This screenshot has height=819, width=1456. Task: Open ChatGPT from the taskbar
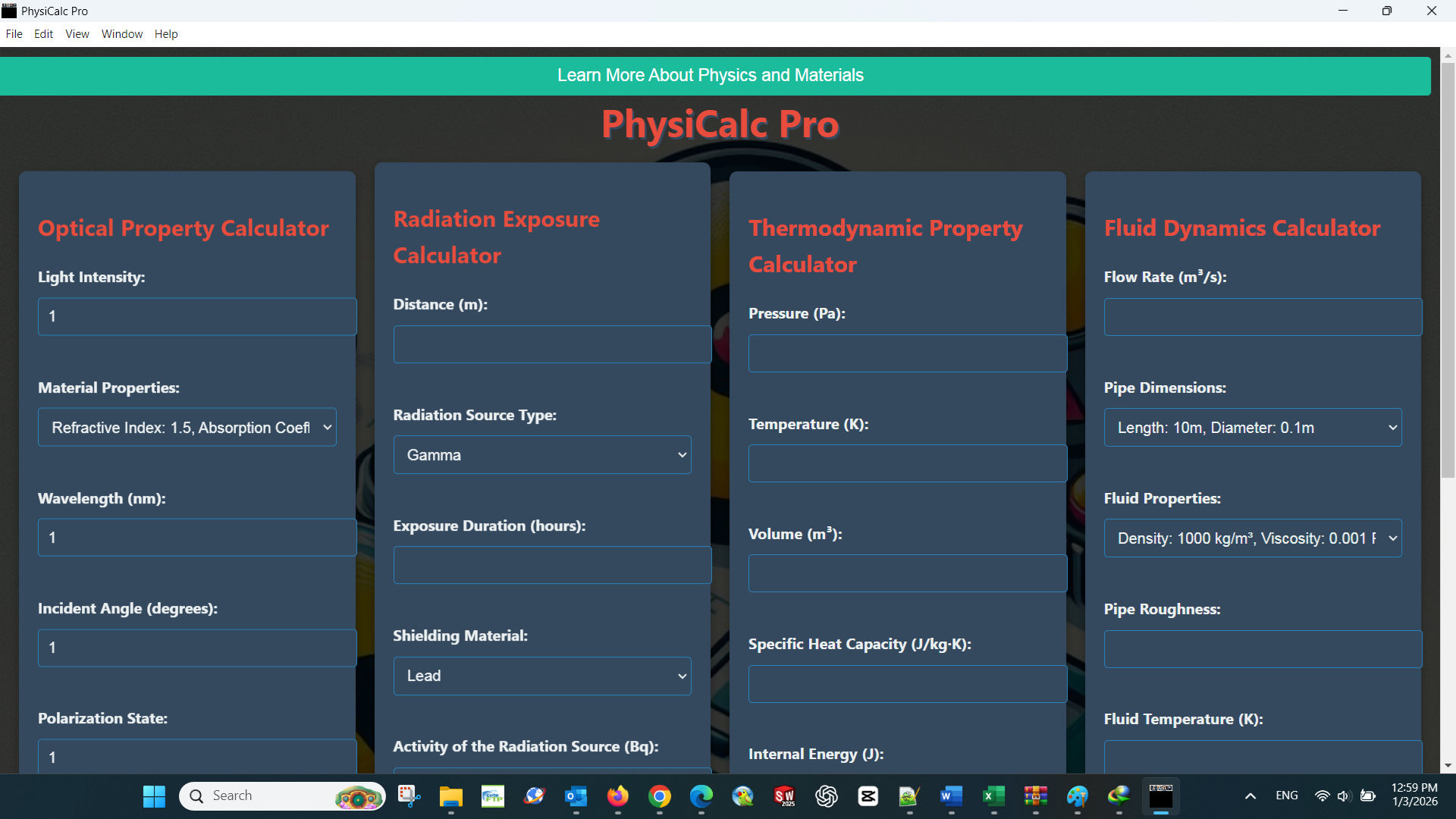(x=827, y=796)
